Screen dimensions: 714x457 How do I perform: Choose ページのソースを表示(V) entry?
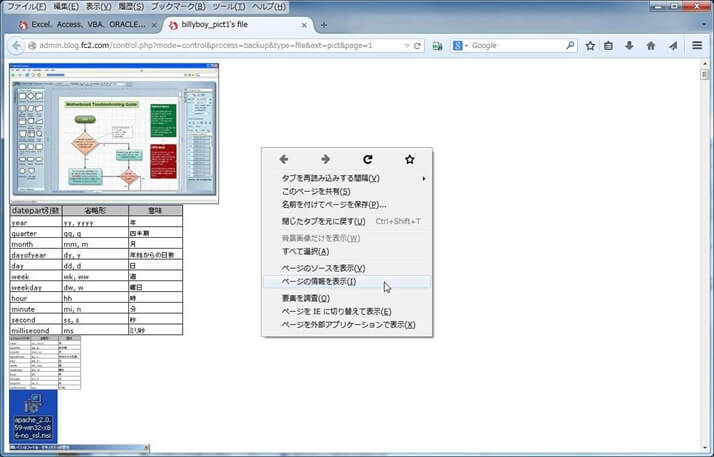[x=347, y=269]
